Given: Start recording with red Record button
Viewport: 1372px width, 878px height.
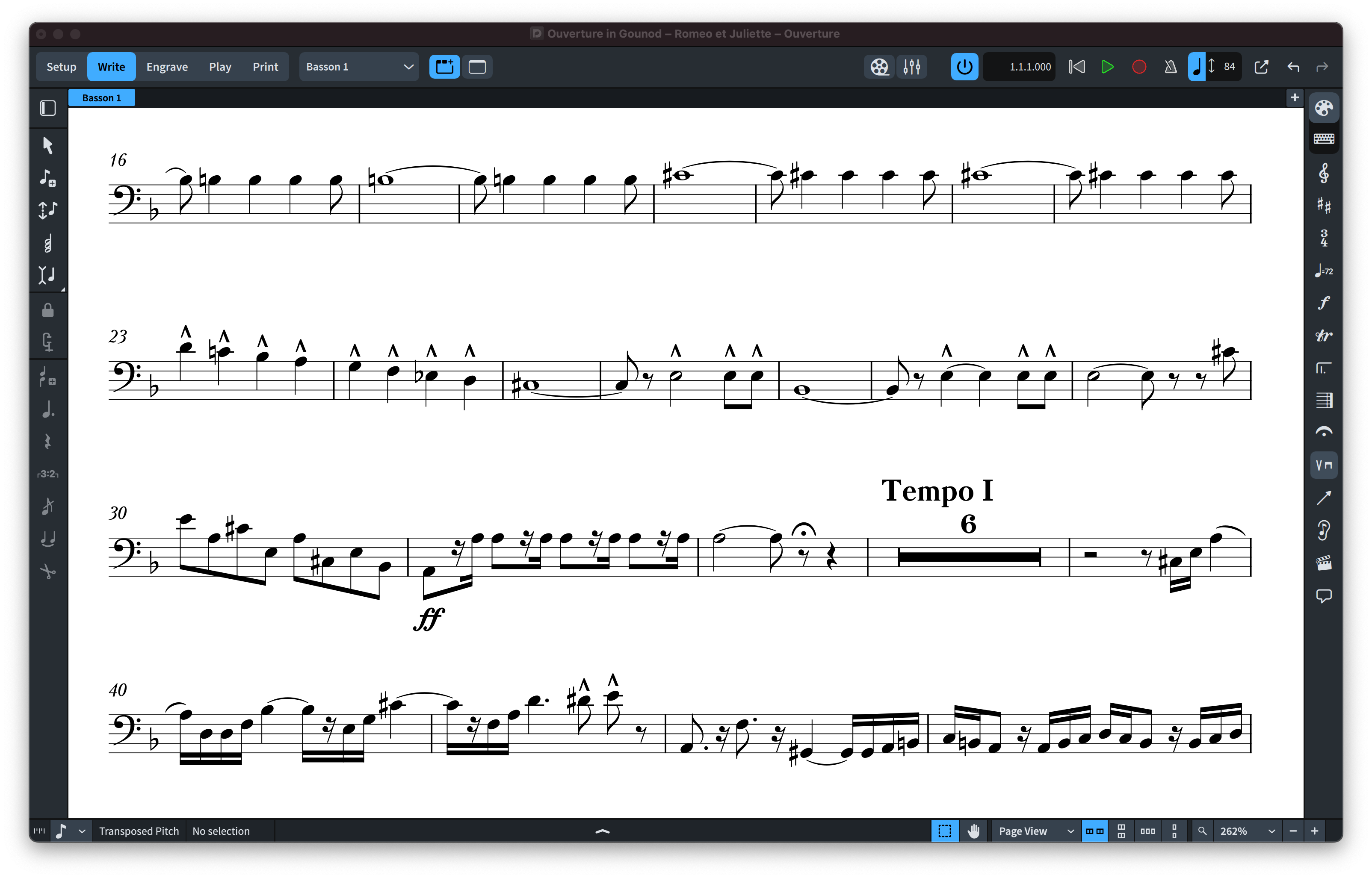Looking at the screenshot, I should 1139,67.
